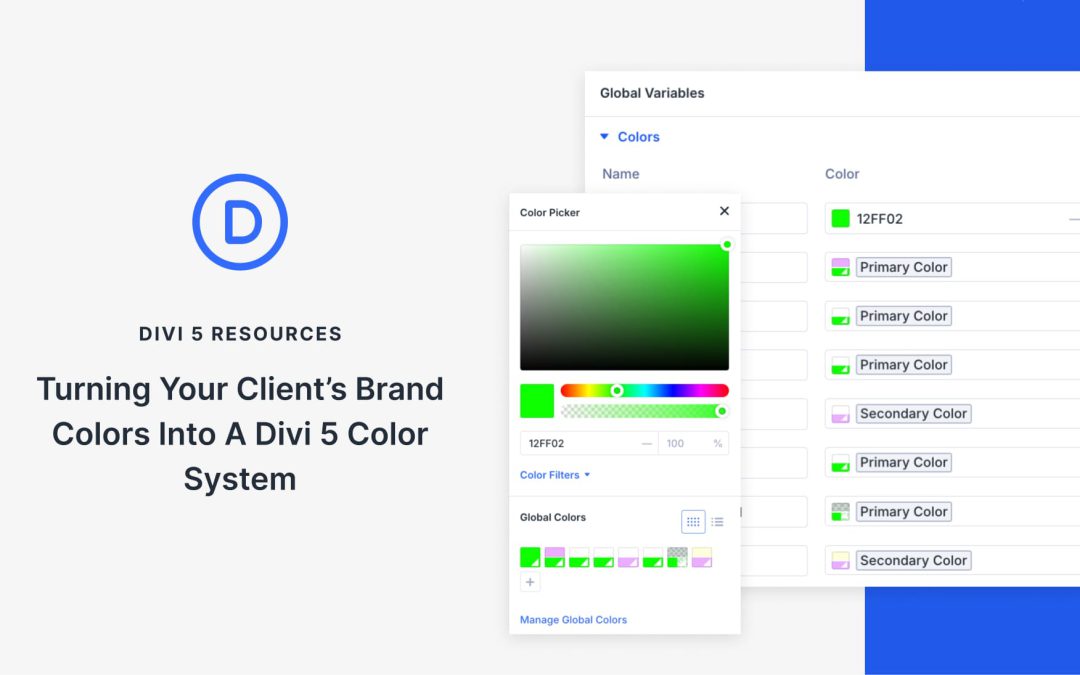The width and height of the screenshot is (1080, 675).
Task: Click the DIVI 5 RESOURCES heading
Action: coord(240,333)
